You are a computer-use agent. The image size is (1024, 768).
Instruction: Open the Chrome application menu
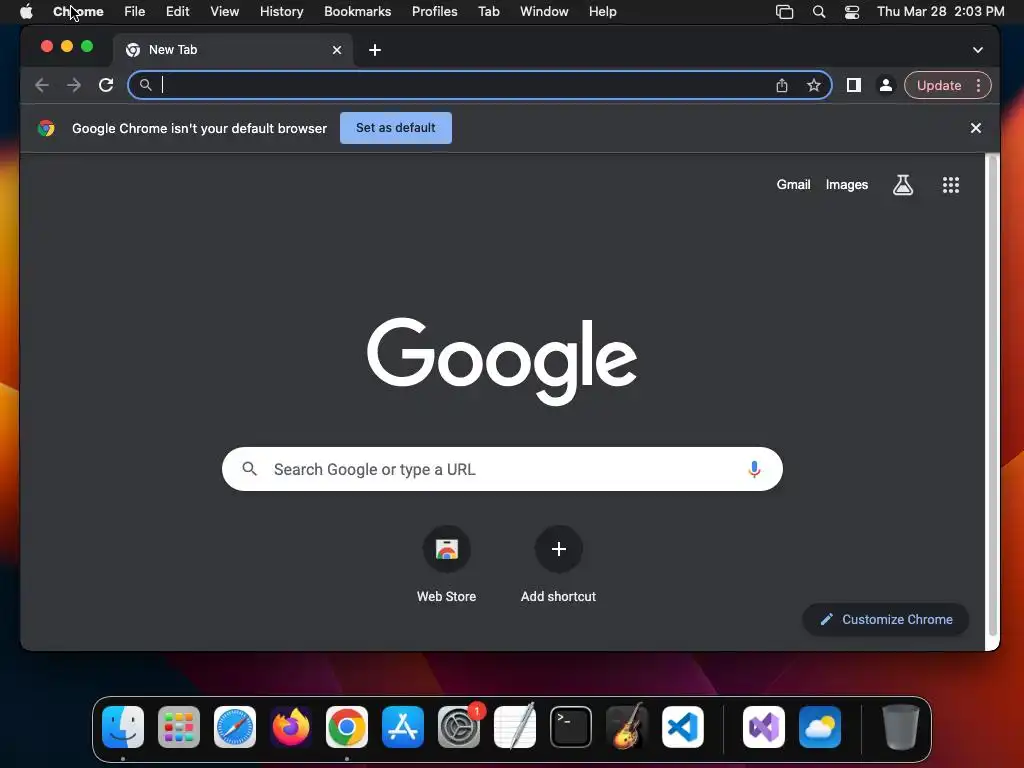click(78, 12)
